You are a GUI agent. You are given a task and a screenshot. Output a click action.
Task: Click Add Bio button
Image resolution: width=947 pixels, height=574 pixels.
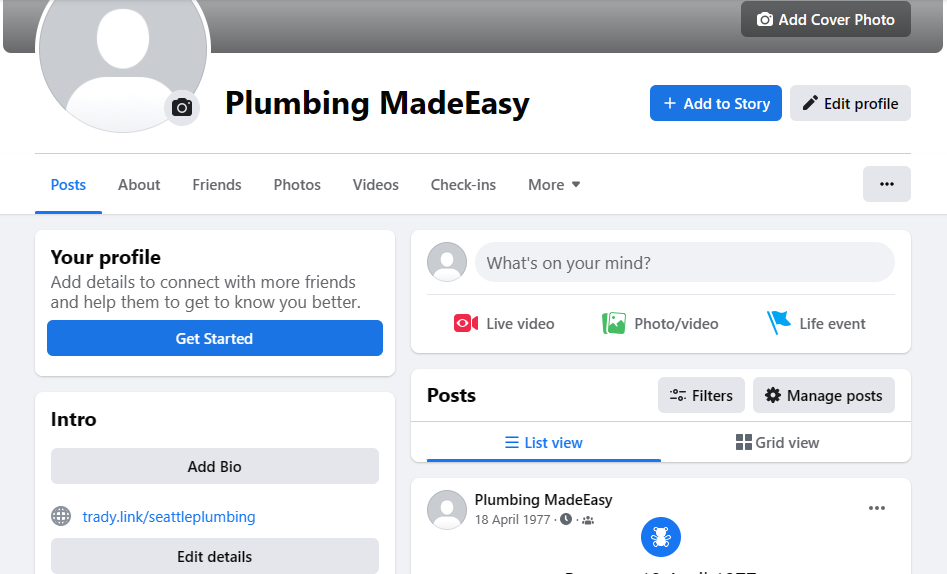[214, 466]
